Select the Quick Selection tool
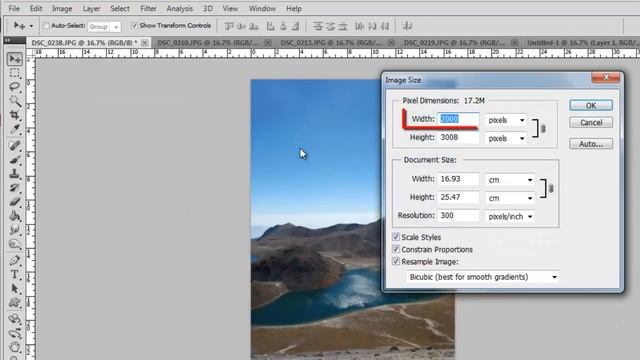640x360 pixels. 15,101
